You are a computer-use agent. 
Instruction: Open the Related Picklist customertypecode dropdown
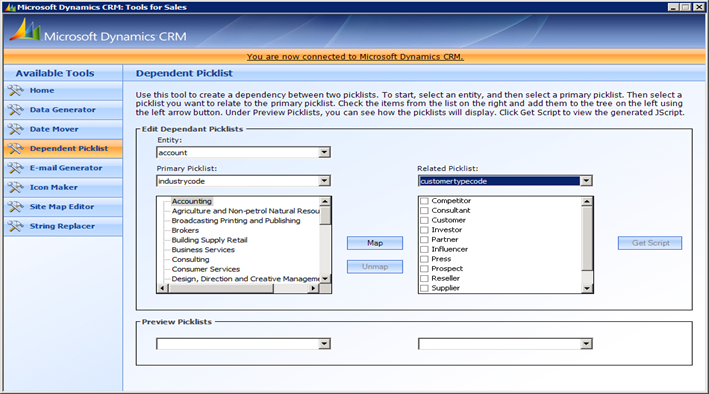click(505, 181)
